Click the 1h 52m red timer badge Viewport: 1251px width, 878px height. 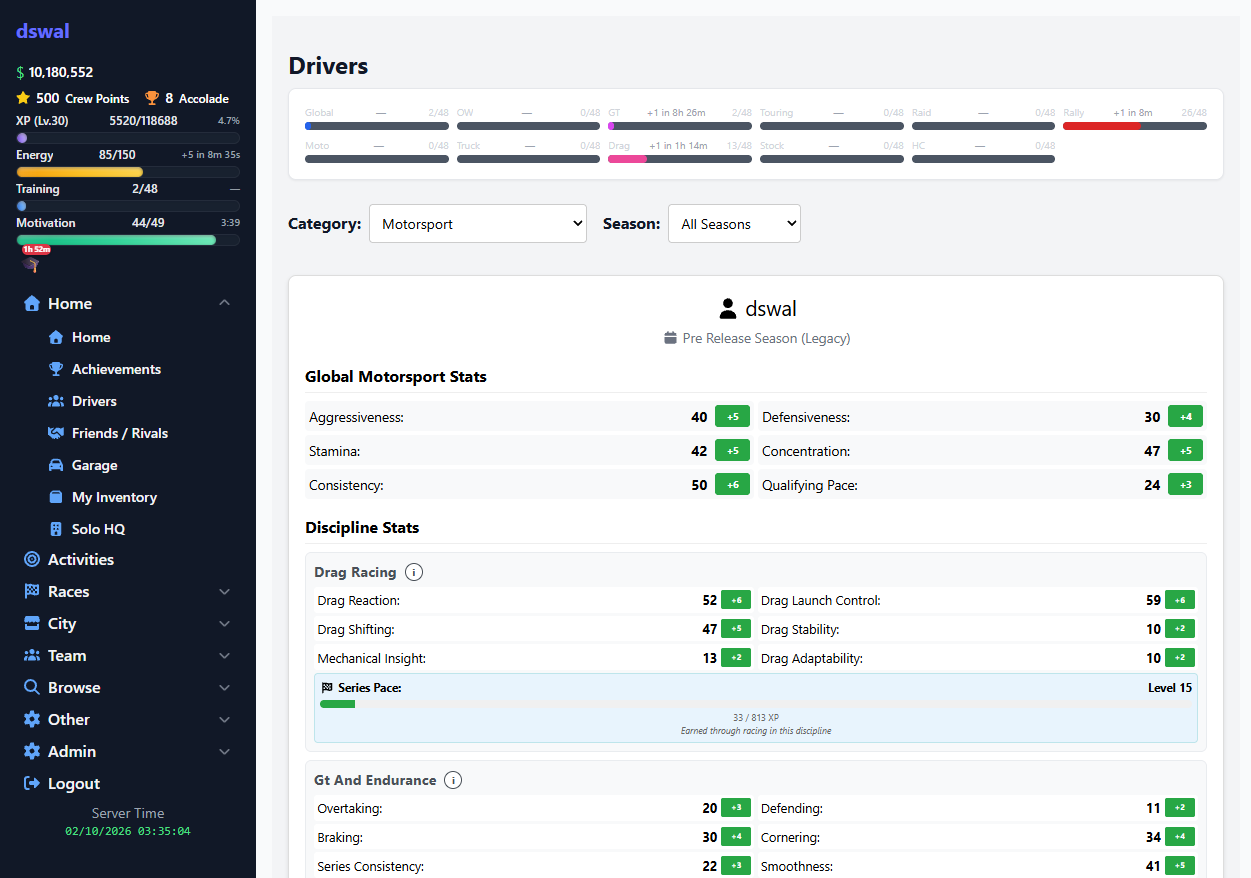(x=37, y=249)
